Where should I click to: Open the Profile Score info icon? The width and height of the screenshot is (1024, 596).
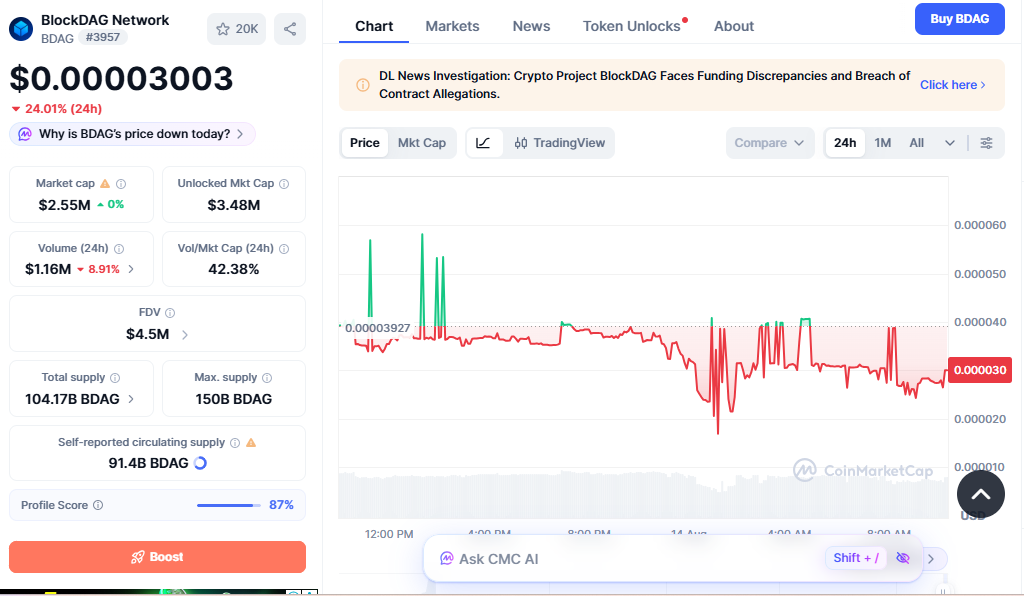point(98,505)
